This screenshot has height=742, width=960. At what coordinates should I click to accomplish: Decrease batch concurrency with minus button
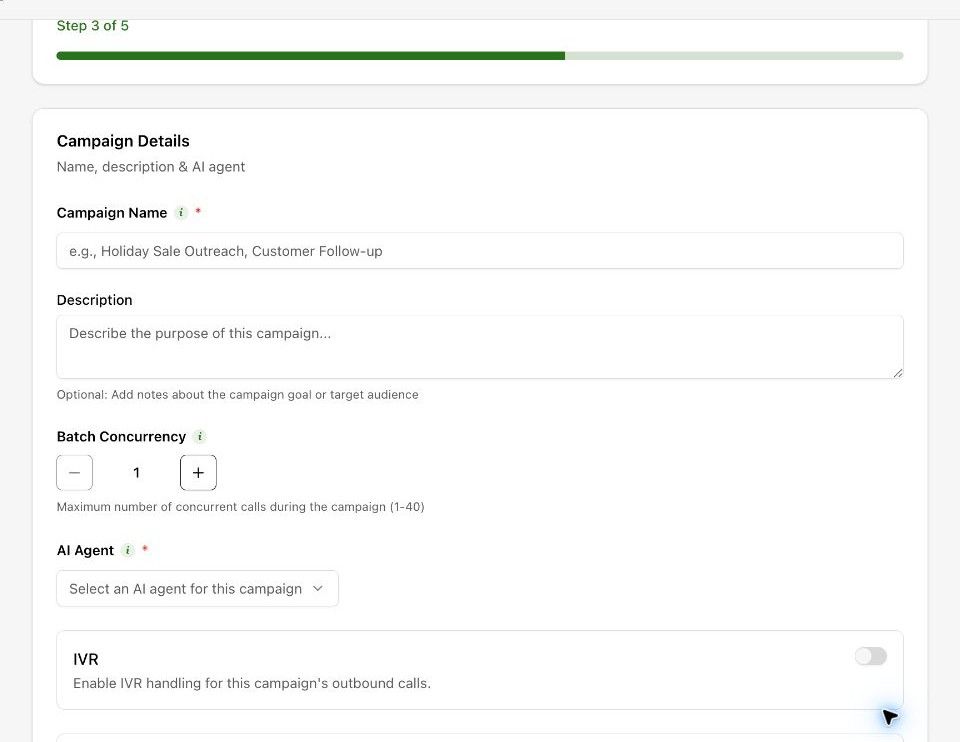click(75, 473)
